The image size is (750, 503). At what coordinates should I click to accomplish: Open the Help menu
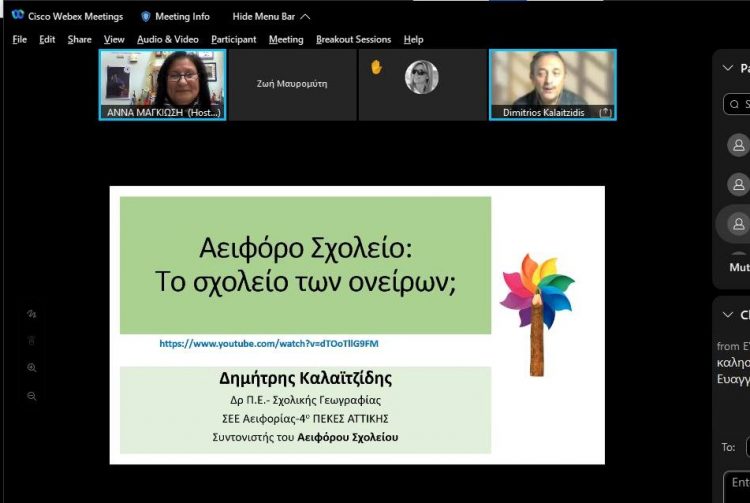click(x=413, y=40)
